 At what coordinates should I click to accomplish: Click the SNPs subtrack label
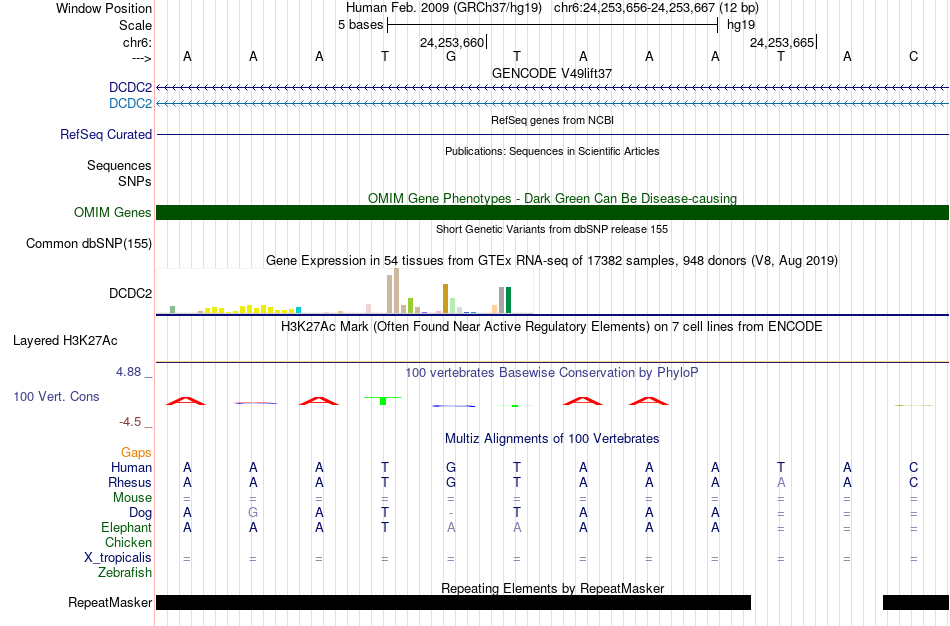tap(135, 181)
